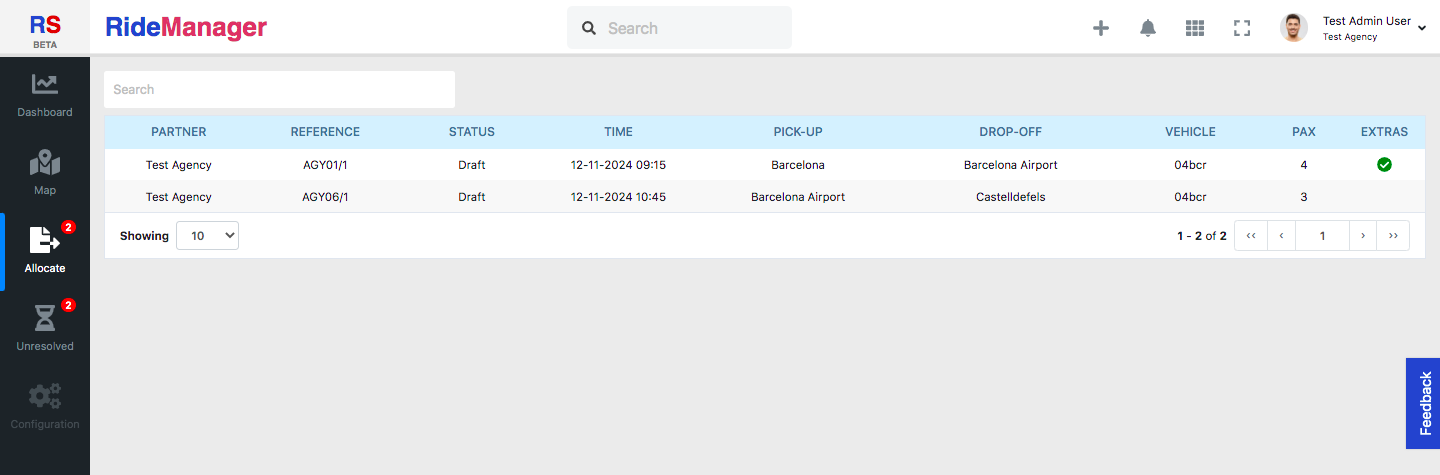This screenshot has height=475, width=1440.
Task: Focus the top header Search box
Action: point(679,28)
